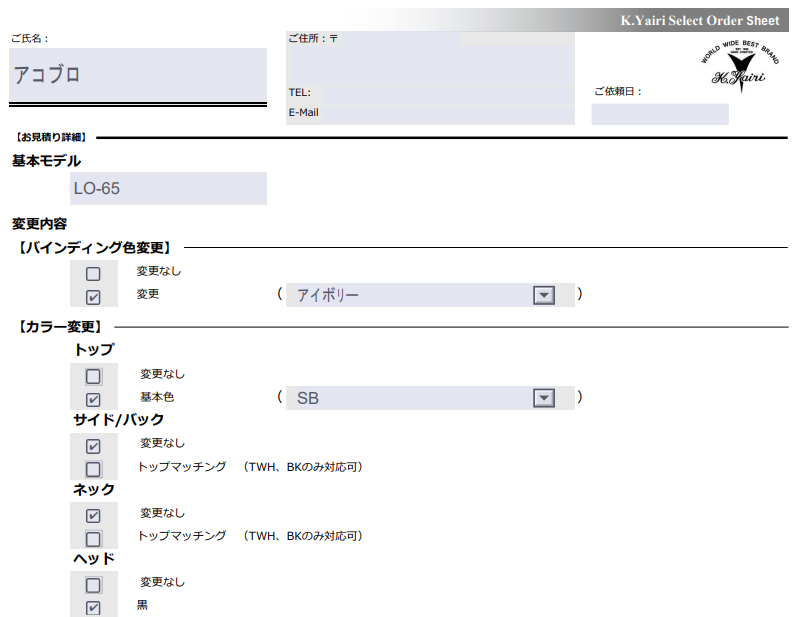Uncheck head 黒 checkbox

click(x=93, y=608)
